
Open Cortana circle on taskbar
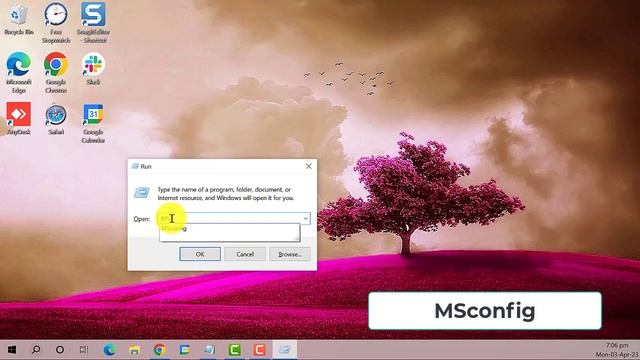(x=60, y=350)
